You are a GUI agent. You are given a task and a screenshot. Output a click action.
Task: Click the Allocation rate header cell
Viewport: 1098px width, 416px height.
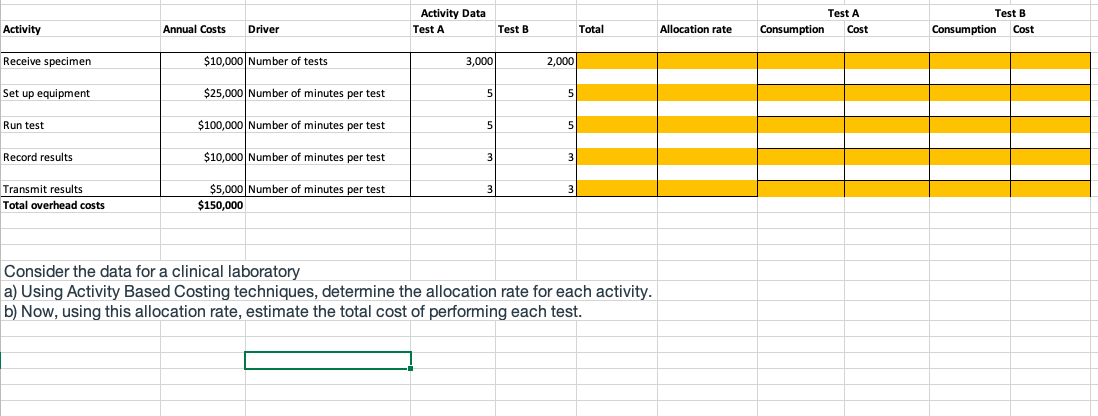tap(707, 29)
